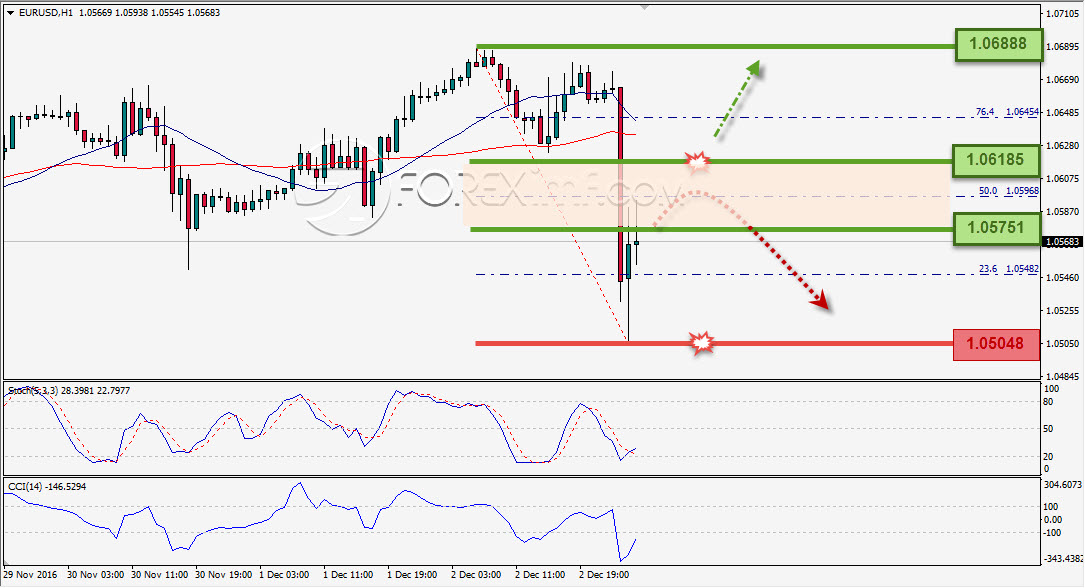This screenshot has height=588, width=1085.
Task: Click CCI scale value -100
Action: 1052,533
